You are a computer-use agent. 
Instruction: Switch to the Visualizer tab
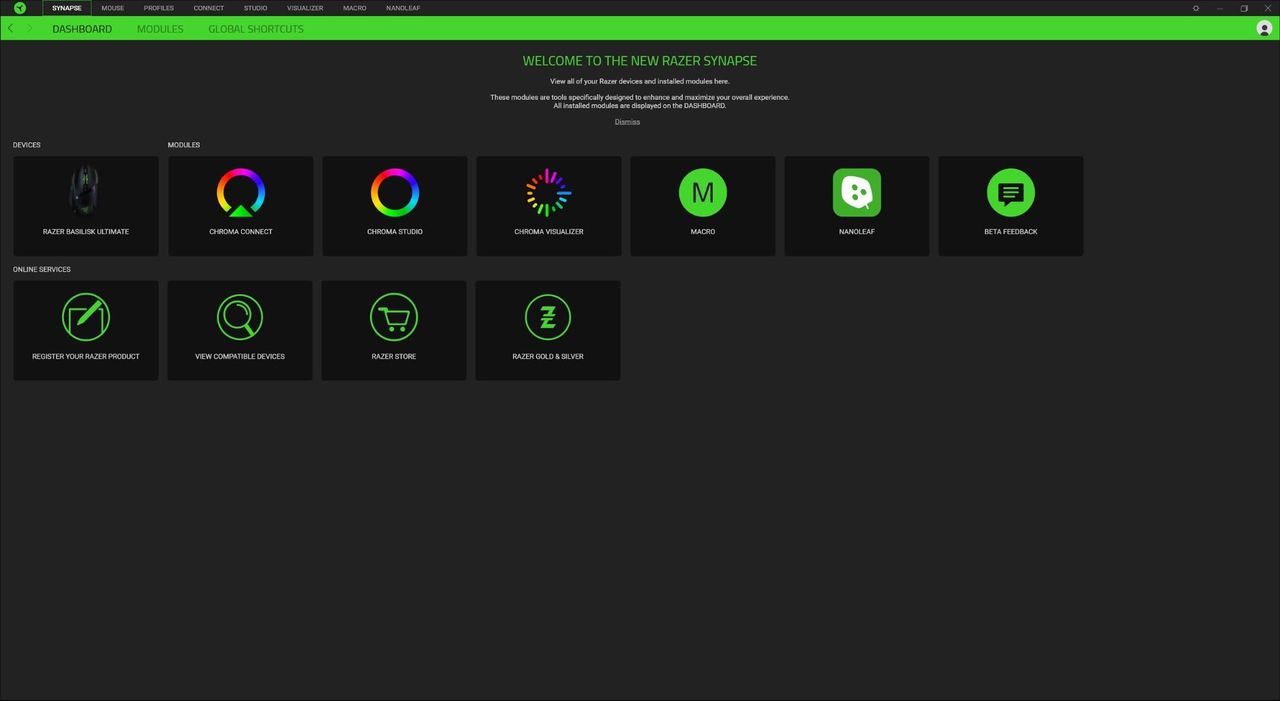(x=305, y=8)
